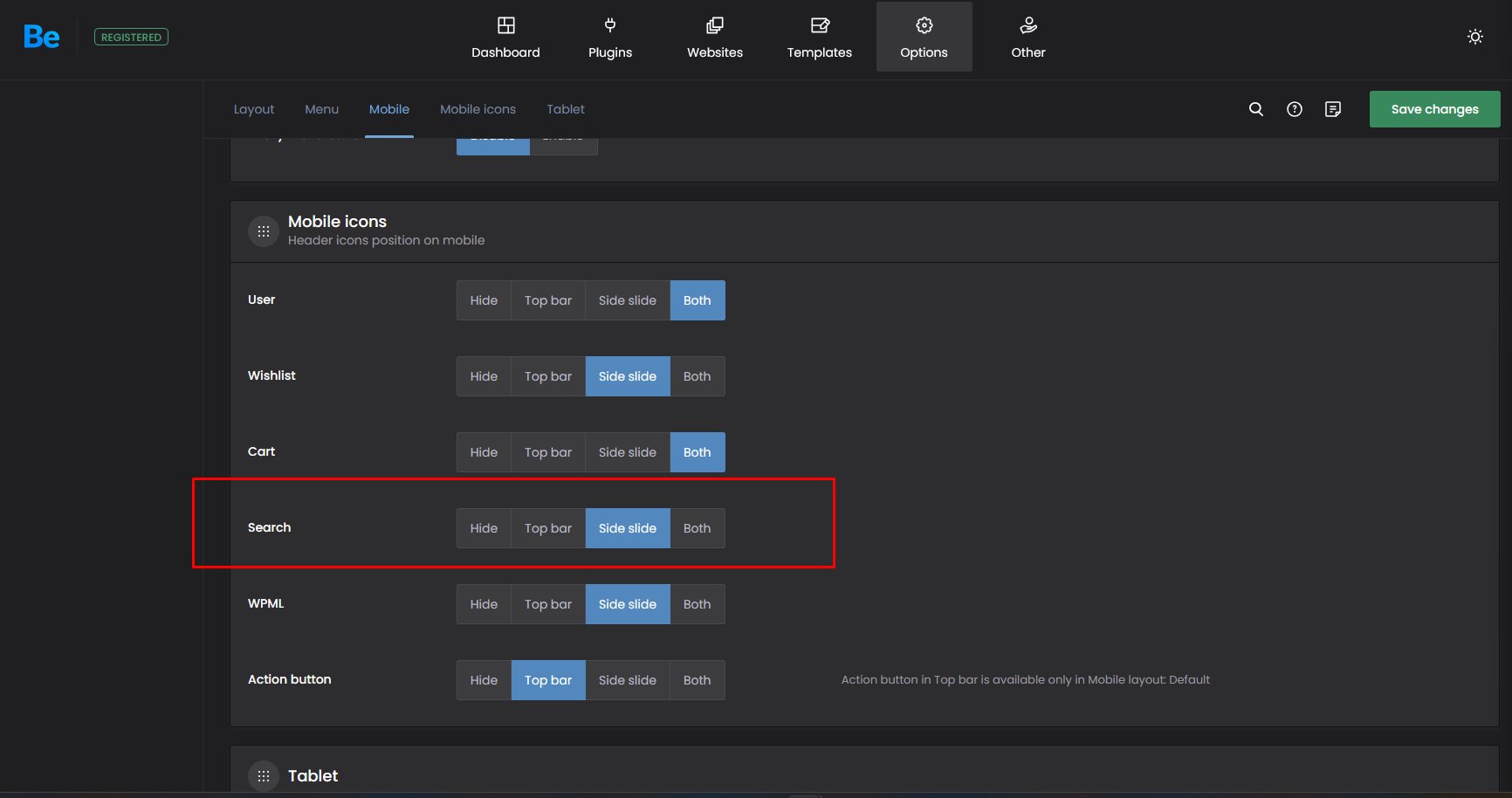Viewport: 1512px width, 798px height.
Task: Set Action button to Side slide
Action: coord(628,680)
